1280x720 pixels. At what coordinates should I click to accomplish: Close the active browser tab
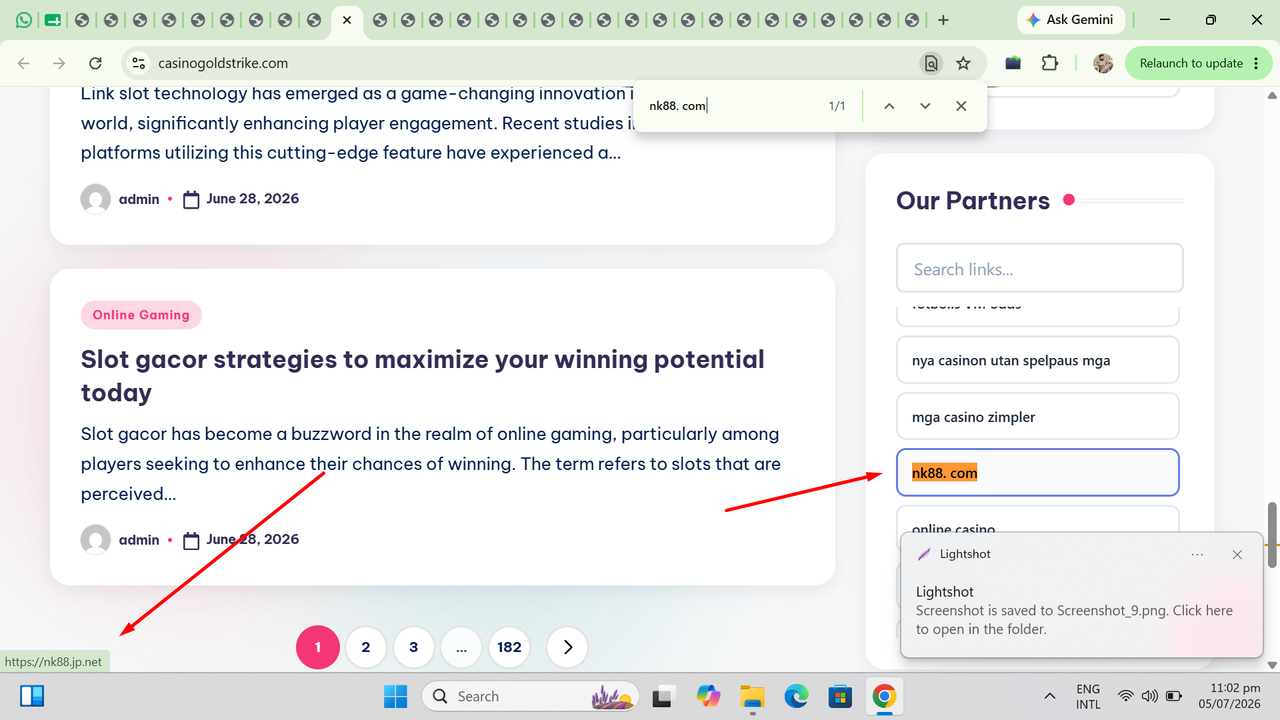pos(347,20)
